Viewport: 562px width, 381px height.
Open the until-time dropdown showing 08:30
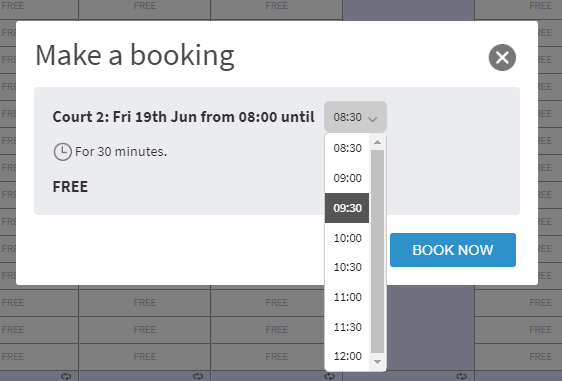(x=355, y=117)
